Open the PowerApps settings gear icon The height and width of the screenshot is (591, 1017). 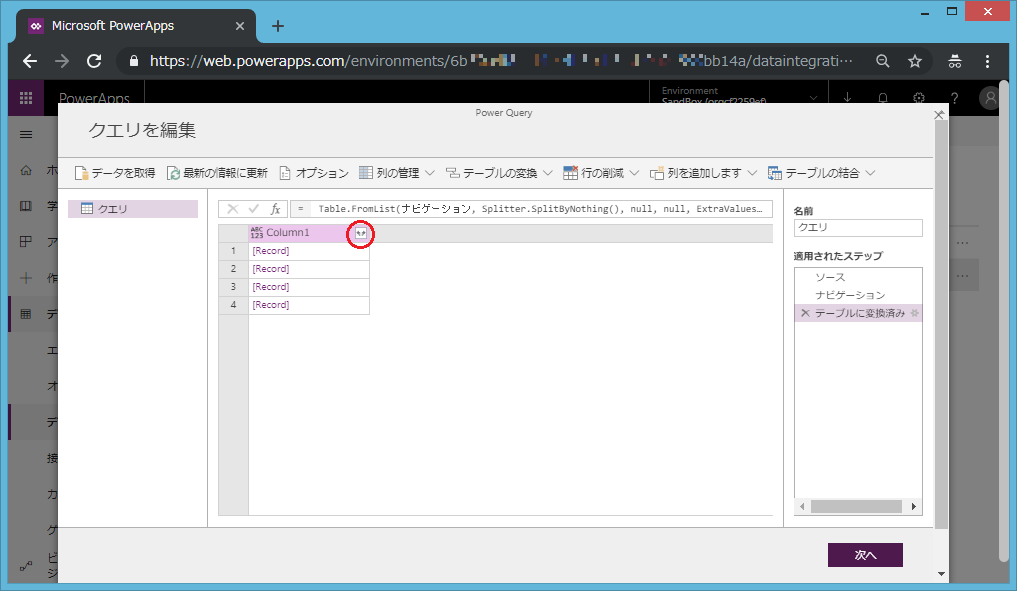(x=919, y=98)
